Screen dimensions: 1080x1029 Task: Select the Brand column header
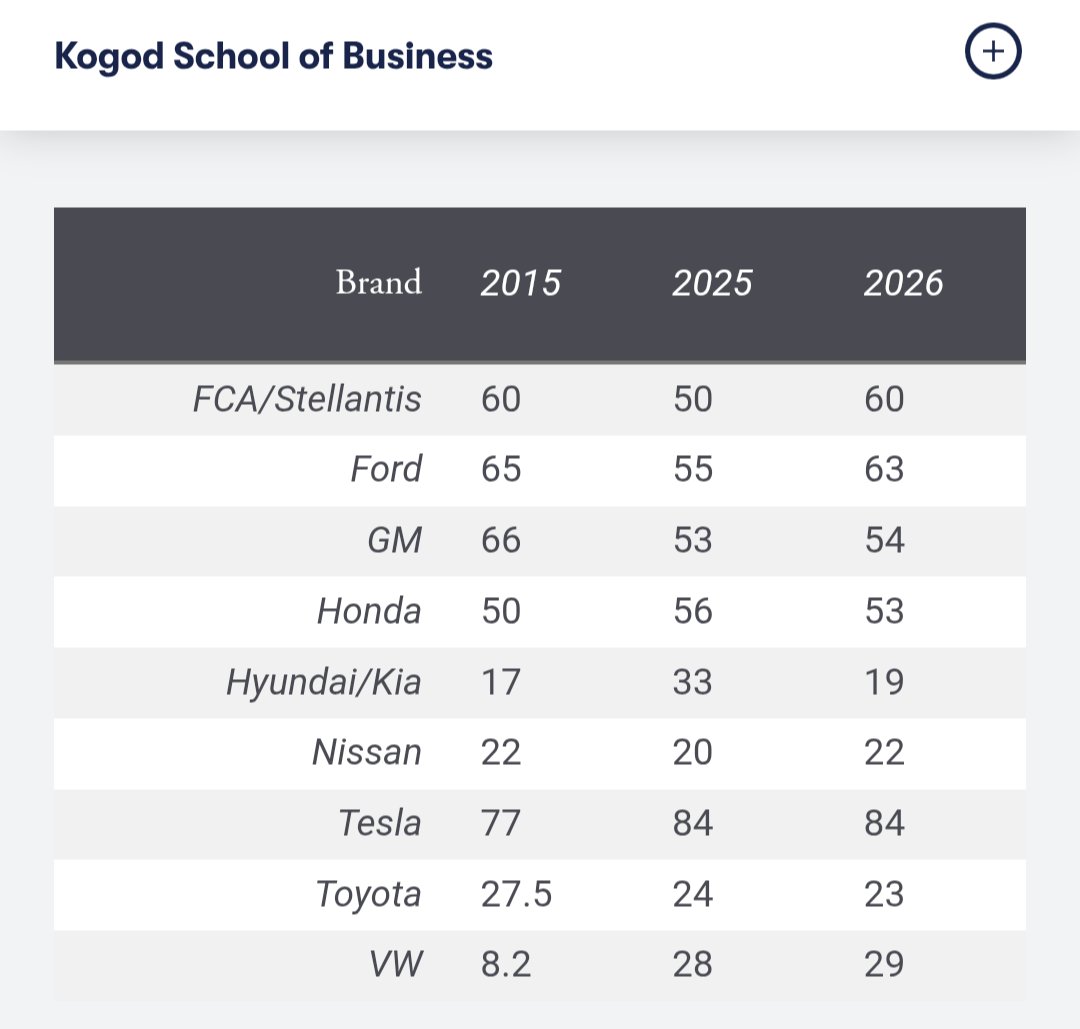[378, 282]
